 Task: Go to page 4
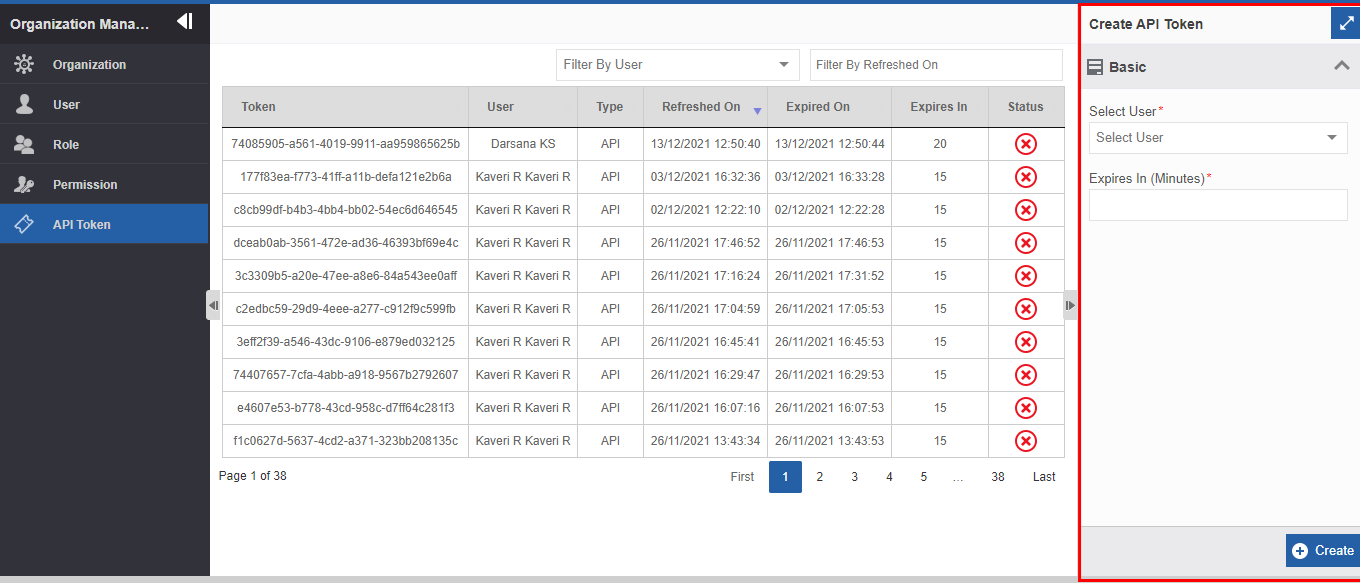889,477
